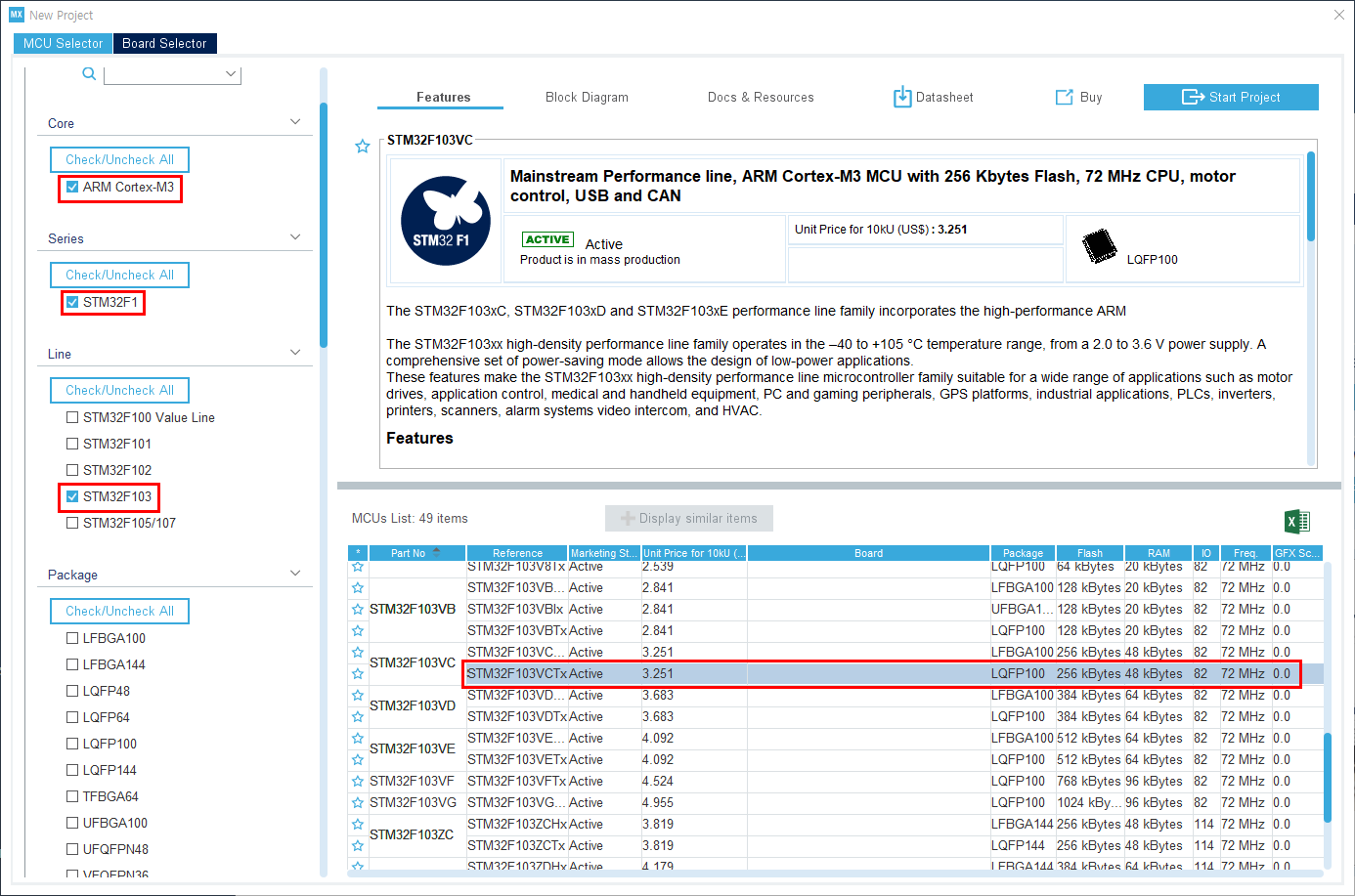Viewport: 1355px width, 896px height.
Task: Sort by Flash column header
Action: [x=1090, y=553]
